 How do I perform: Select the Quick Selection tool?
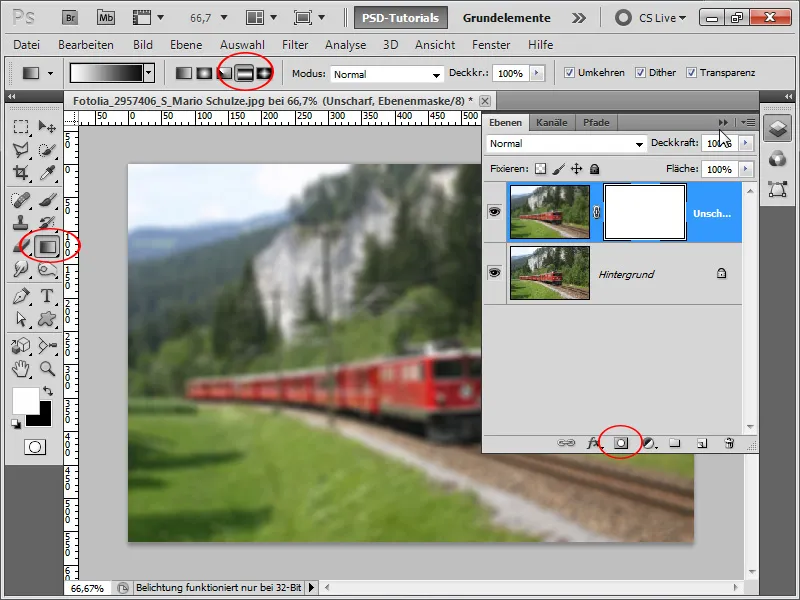(47, 149)
